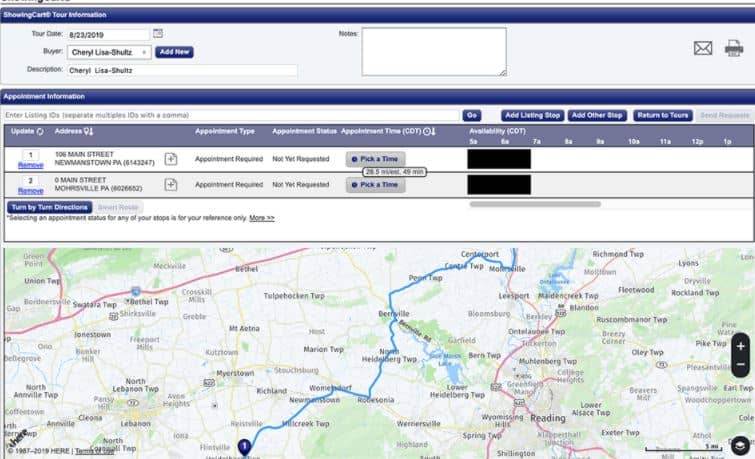Screen dimensions: 755x459
Task: Remove stop 2 Mohrsville
Action: pyautogui.click(x=30, y=191)
